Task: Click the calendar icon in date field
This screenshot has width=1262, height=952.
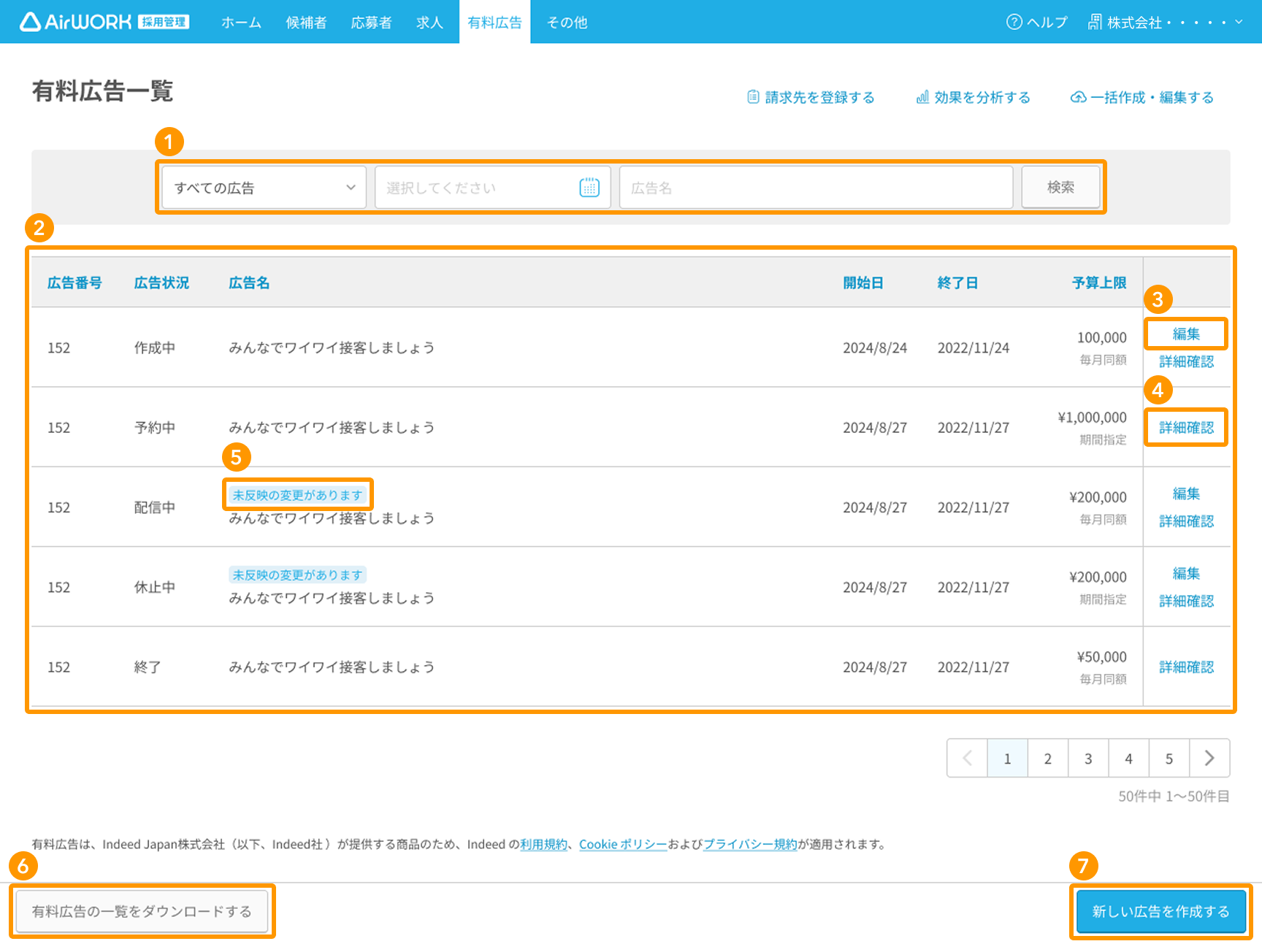Action: tap(589, 188)
